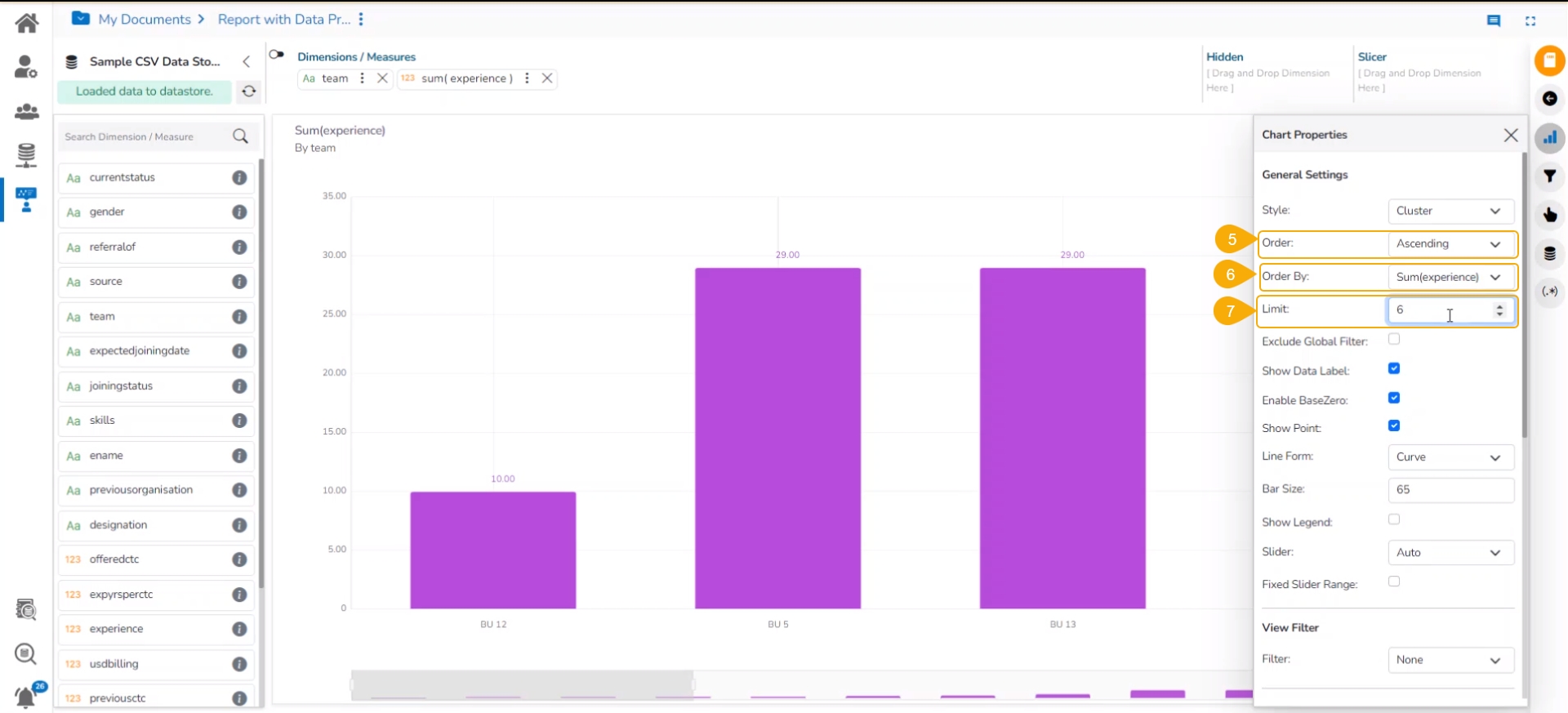The height and width of the screenshot is (713, 1568).
Task: Expand the Order dropdown set to Ascending
Action: [1450, 244]
